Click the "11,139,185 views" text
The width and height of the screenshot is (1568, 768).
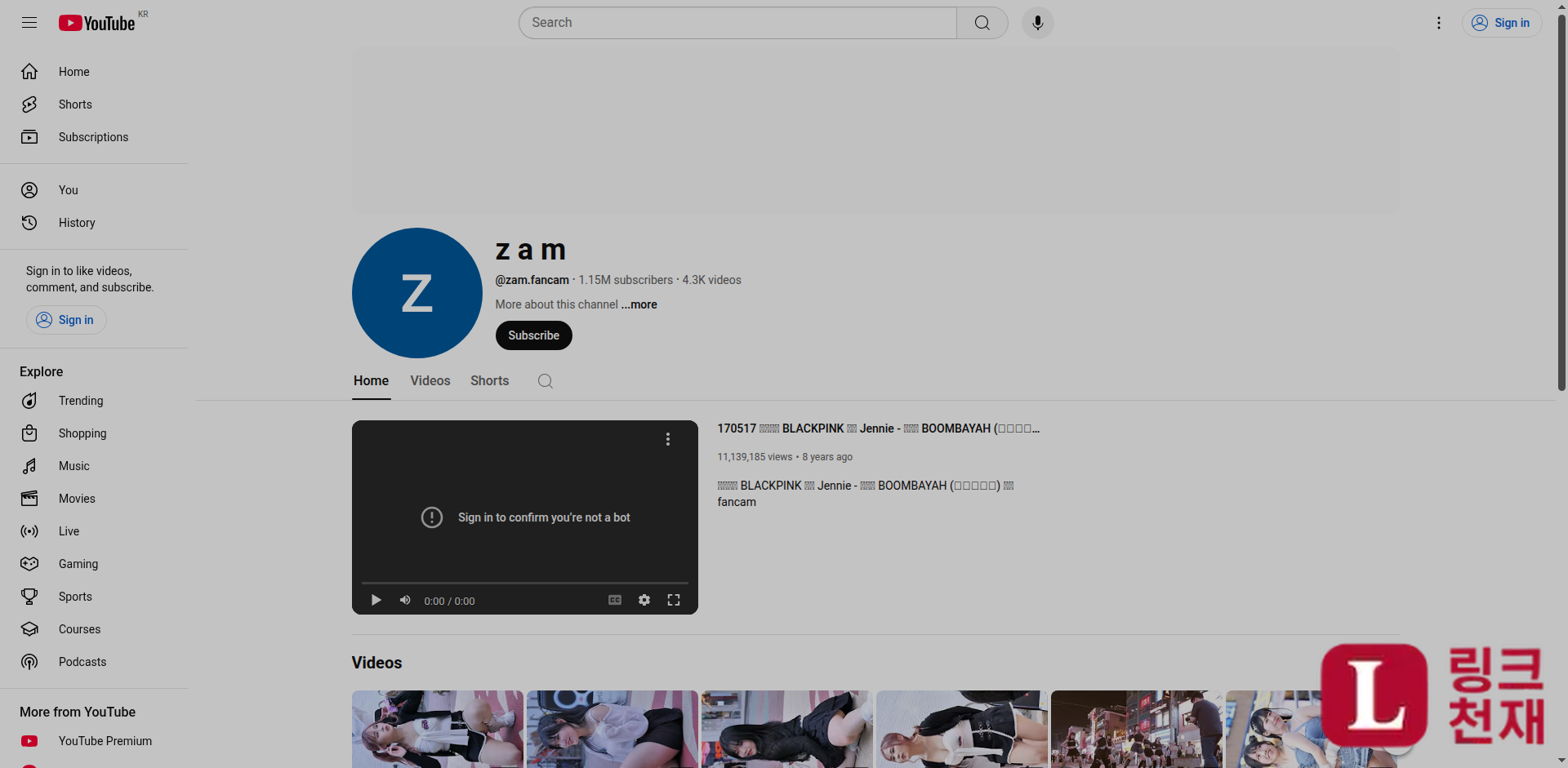click(x=755, y=457)
